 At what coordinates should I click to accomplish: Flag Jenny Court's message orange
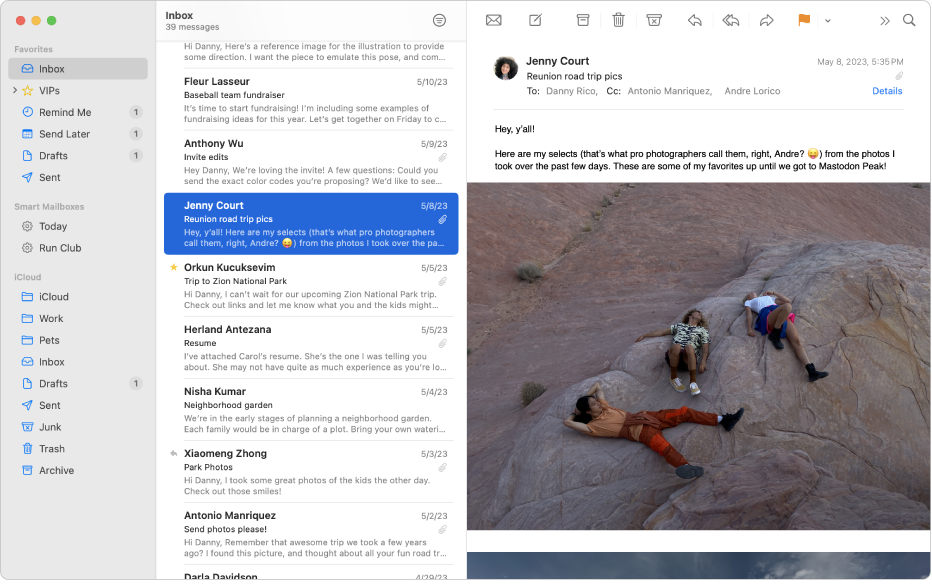[803, 19]
